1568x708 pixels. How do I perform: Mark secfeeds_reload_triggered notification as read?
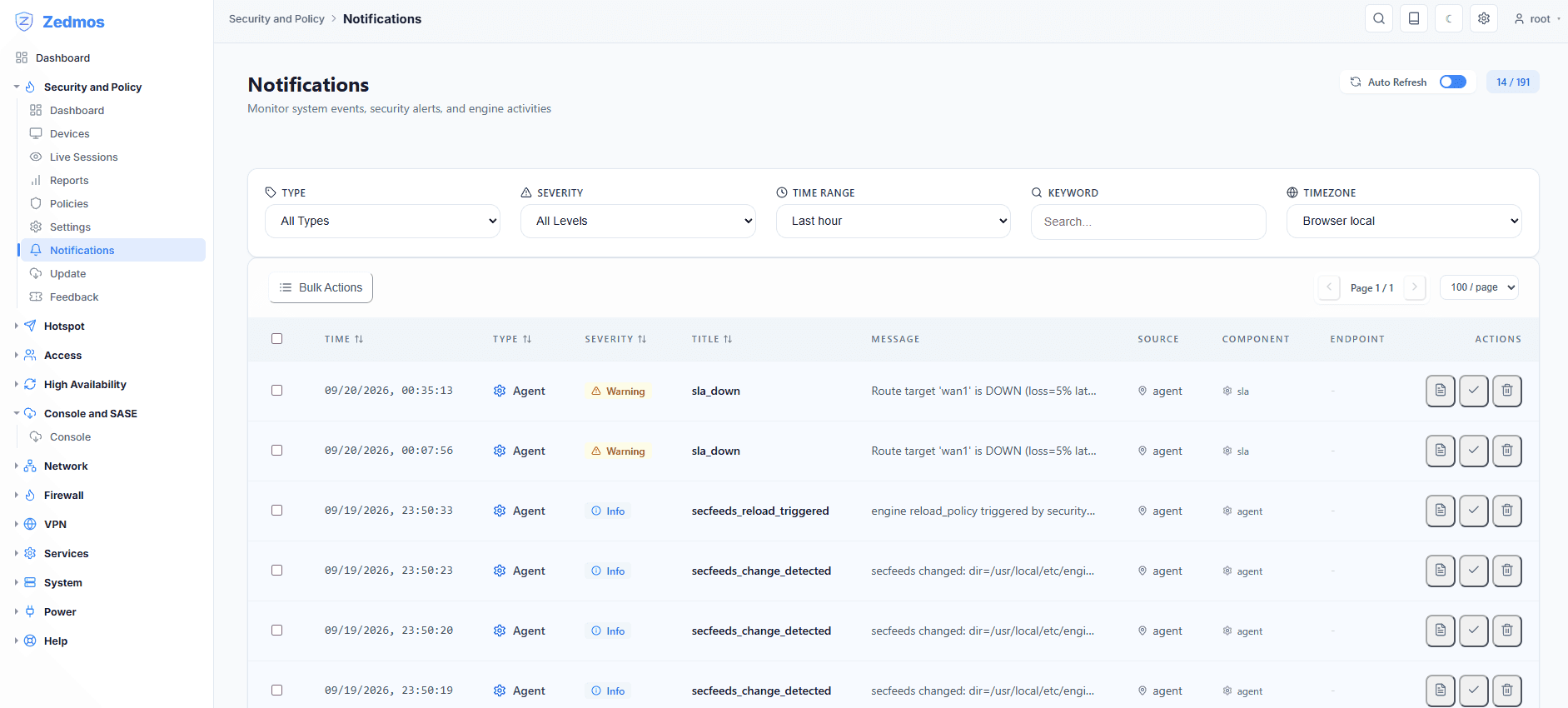(x=1474, y=511)
